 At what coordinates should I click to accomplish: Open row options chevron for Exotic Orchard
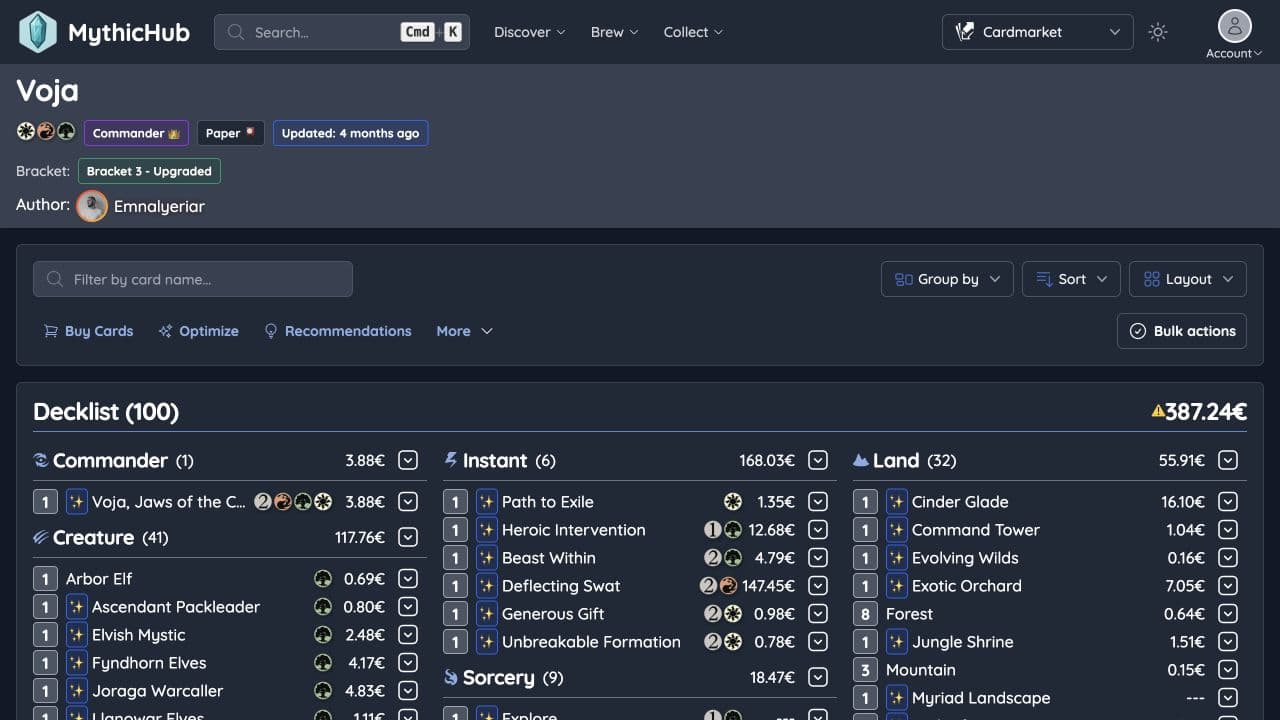click(x=1228, y=586)
